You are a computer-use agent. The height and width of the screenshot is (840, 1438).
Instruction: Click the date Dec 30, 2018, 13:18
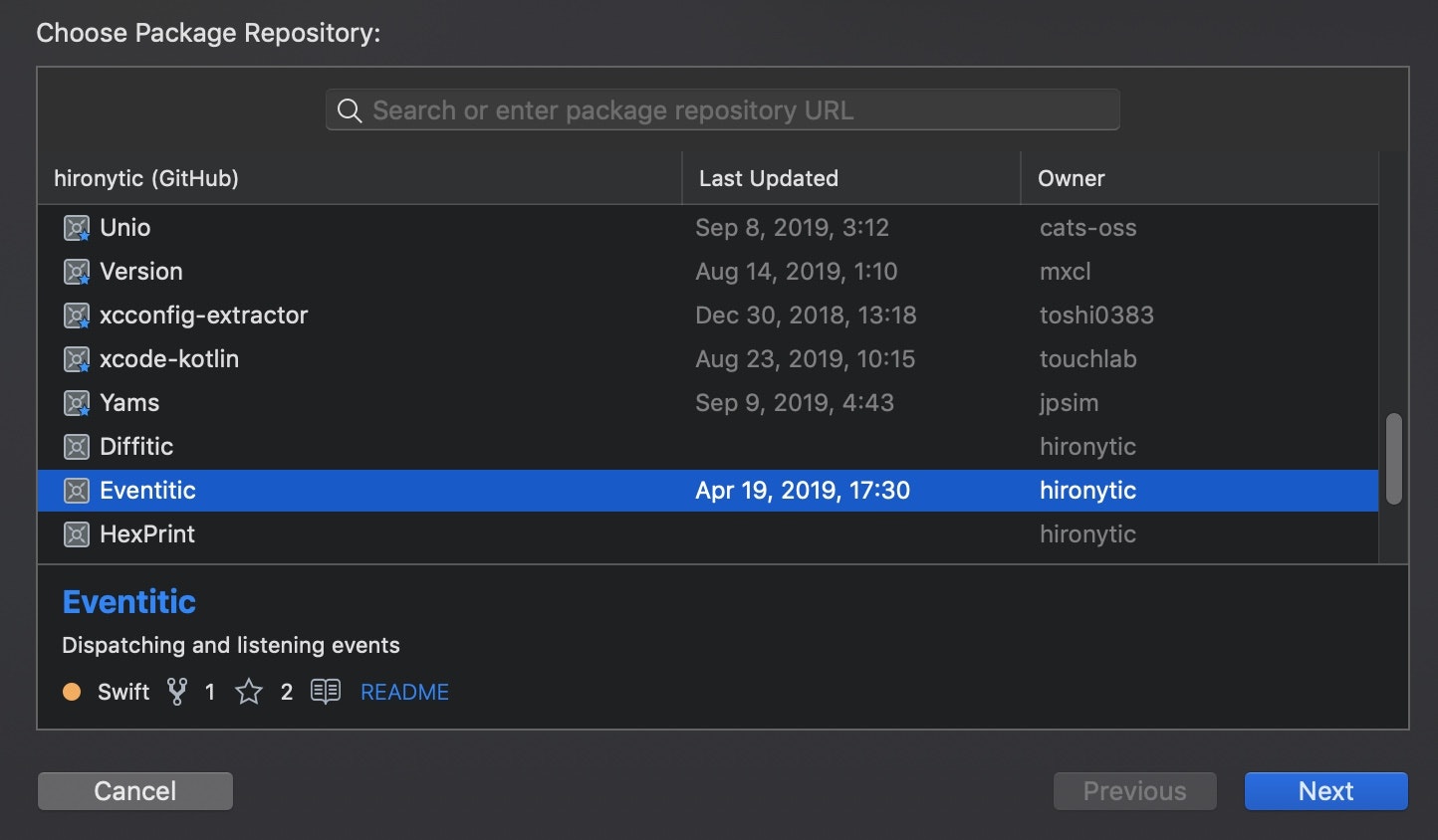pos(806,315)
